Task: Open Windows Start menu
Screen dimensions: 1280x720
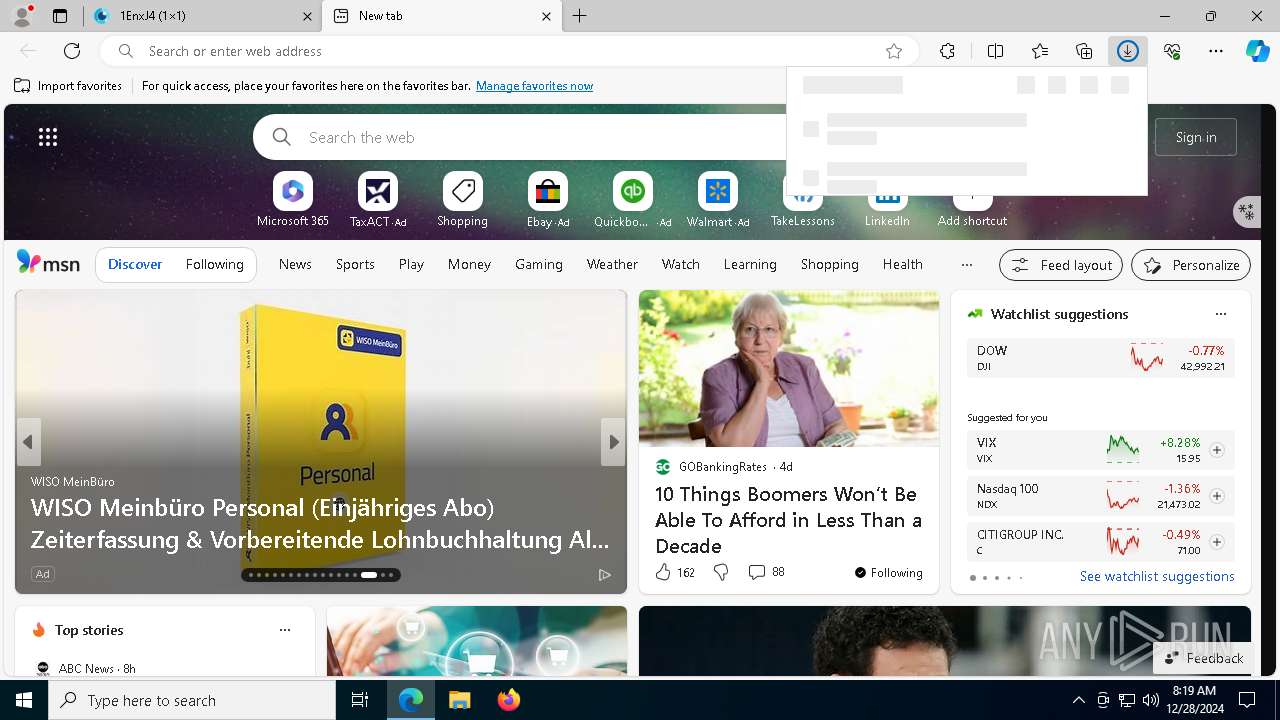Action: (x=24, y=700)
